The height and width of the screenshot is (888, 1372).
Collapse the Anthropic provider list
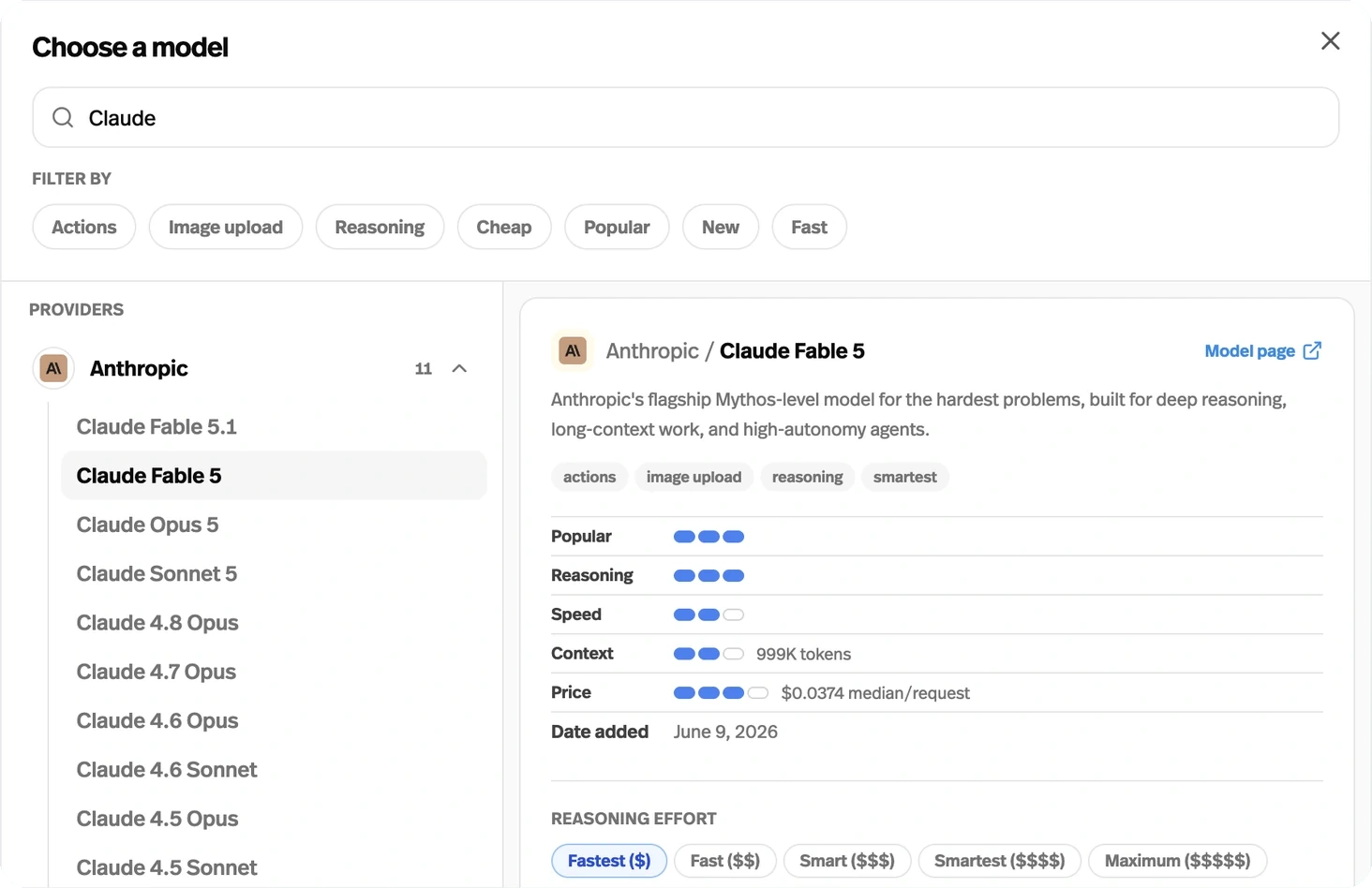[x=459, y=368]
